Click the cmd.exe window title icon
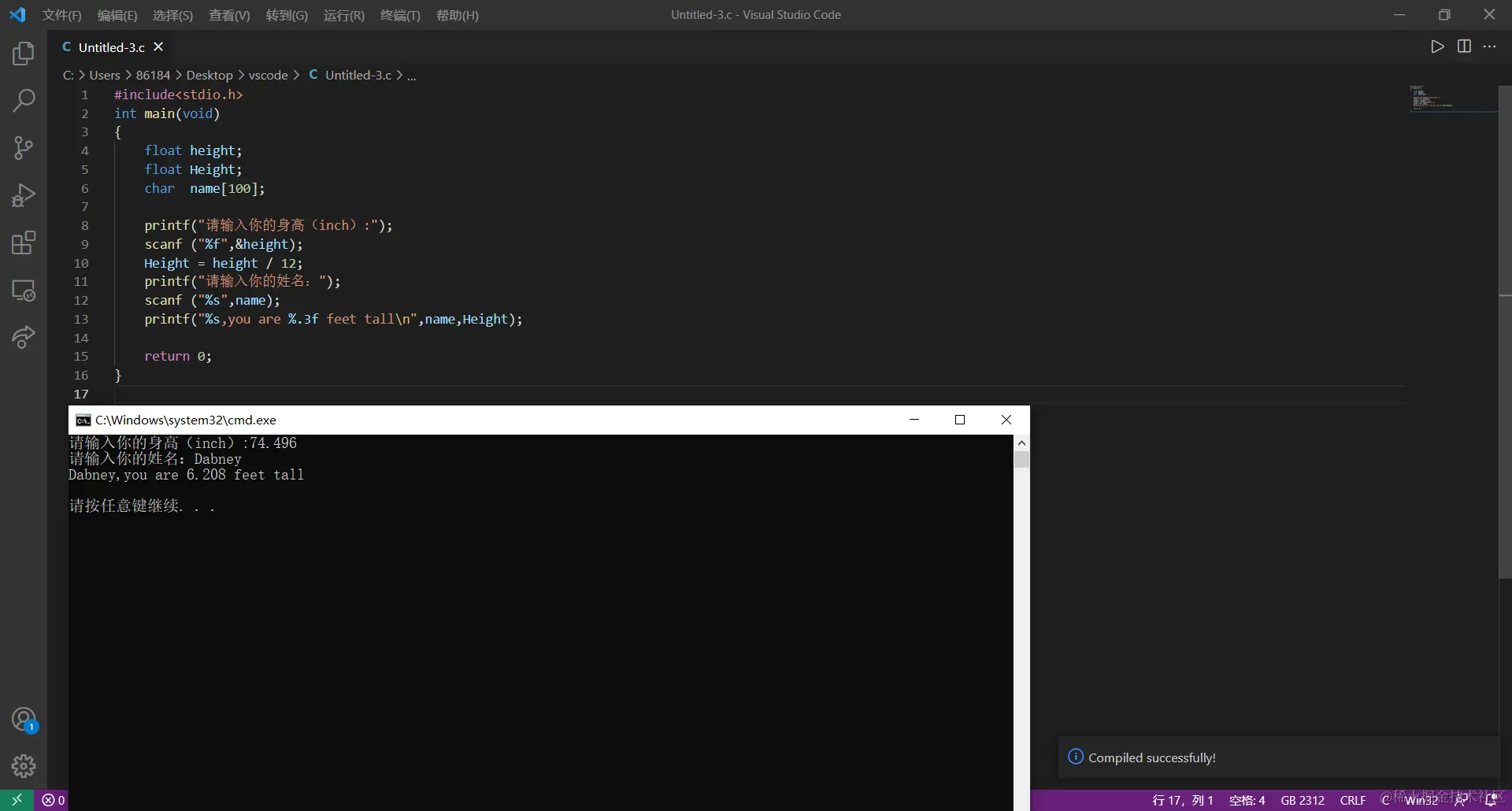Viewport: 1512px width, 811px height. pos(83,420)
